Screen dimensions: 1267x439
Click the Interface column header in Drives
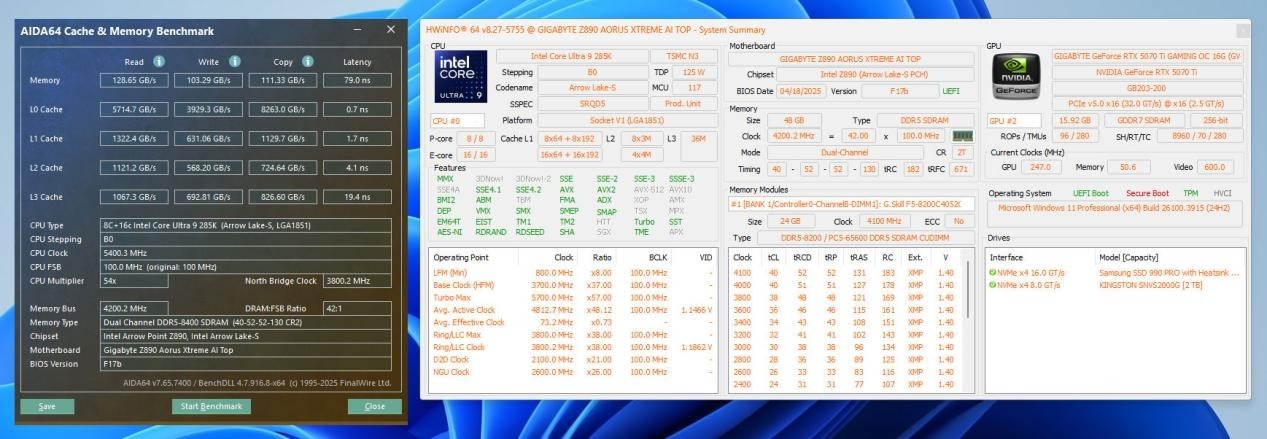click(1008, 256)
